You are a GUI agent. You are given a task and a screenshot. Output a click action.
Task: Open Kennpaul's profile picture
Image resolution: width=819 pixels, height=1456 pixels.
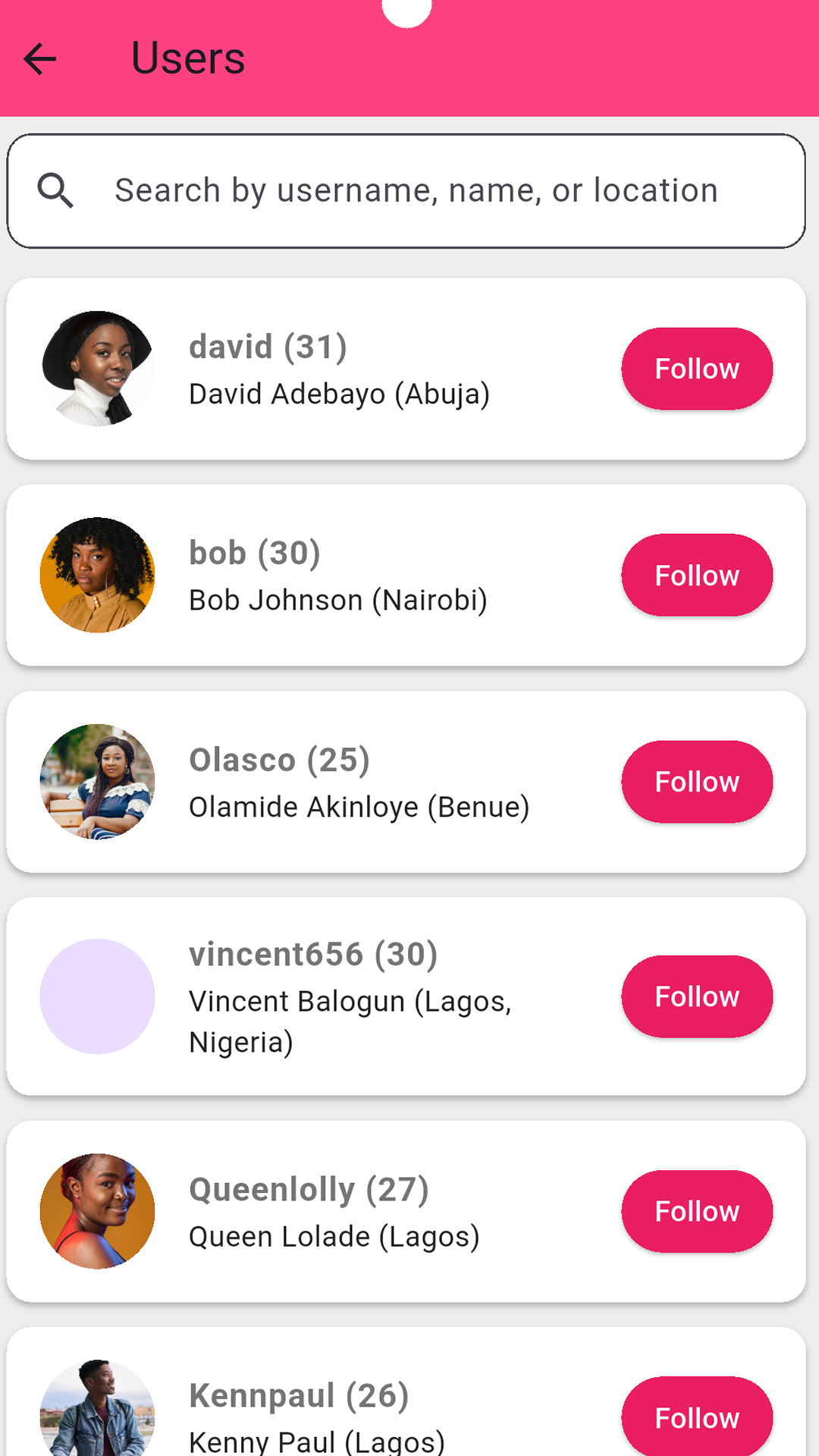click(97, 1410)
